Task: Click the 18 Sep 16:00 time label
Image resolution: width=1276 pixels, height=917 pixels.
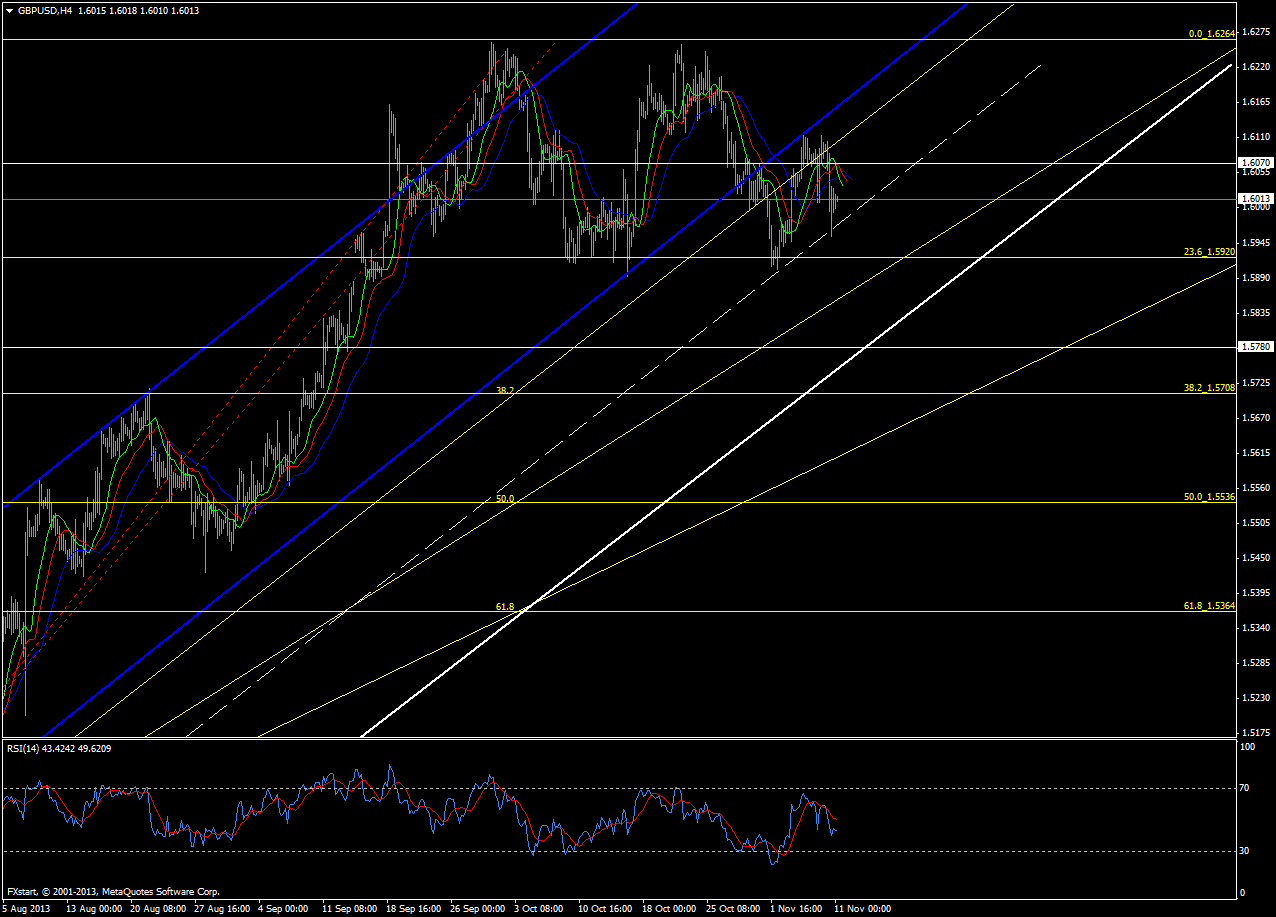Action: point(414,909)
